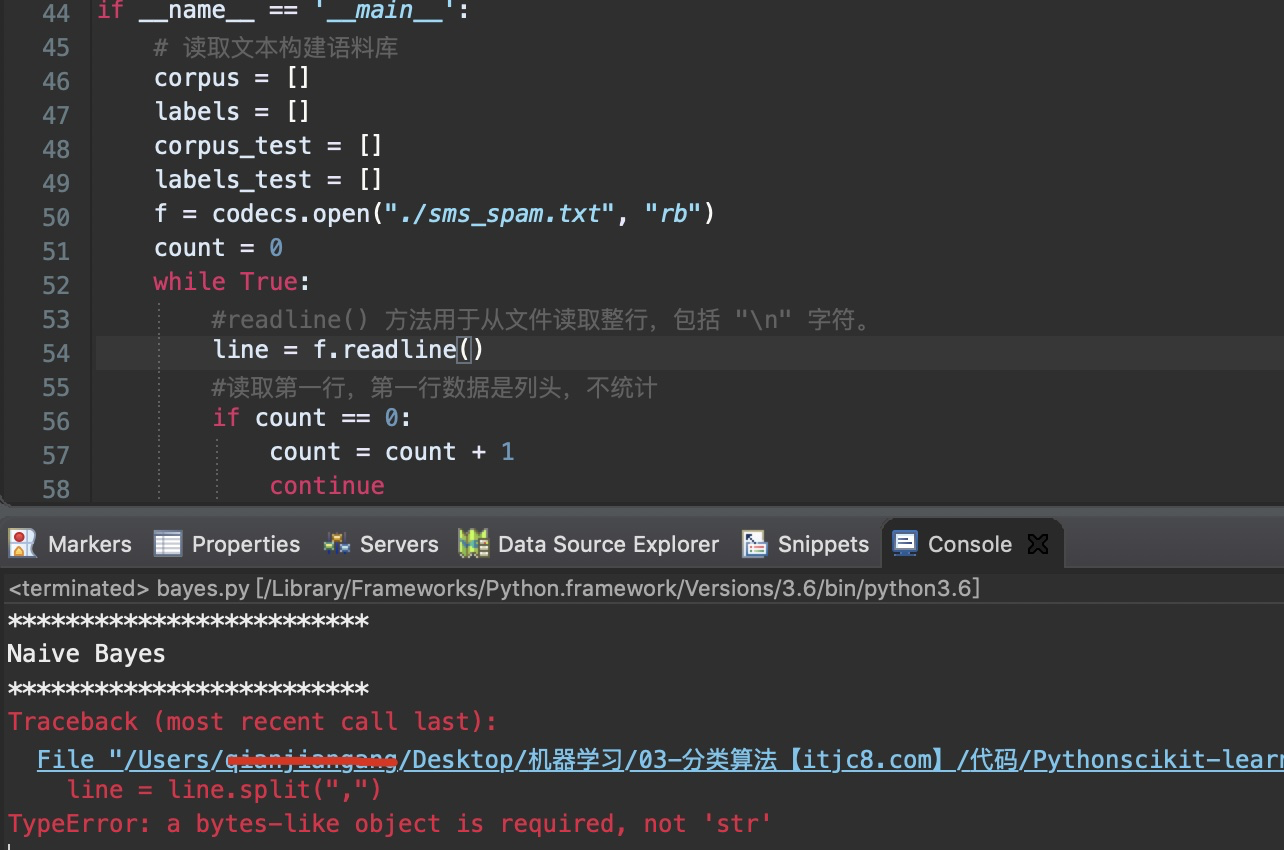Click the 'Naive Bayes' console output text

click(86, 654)
